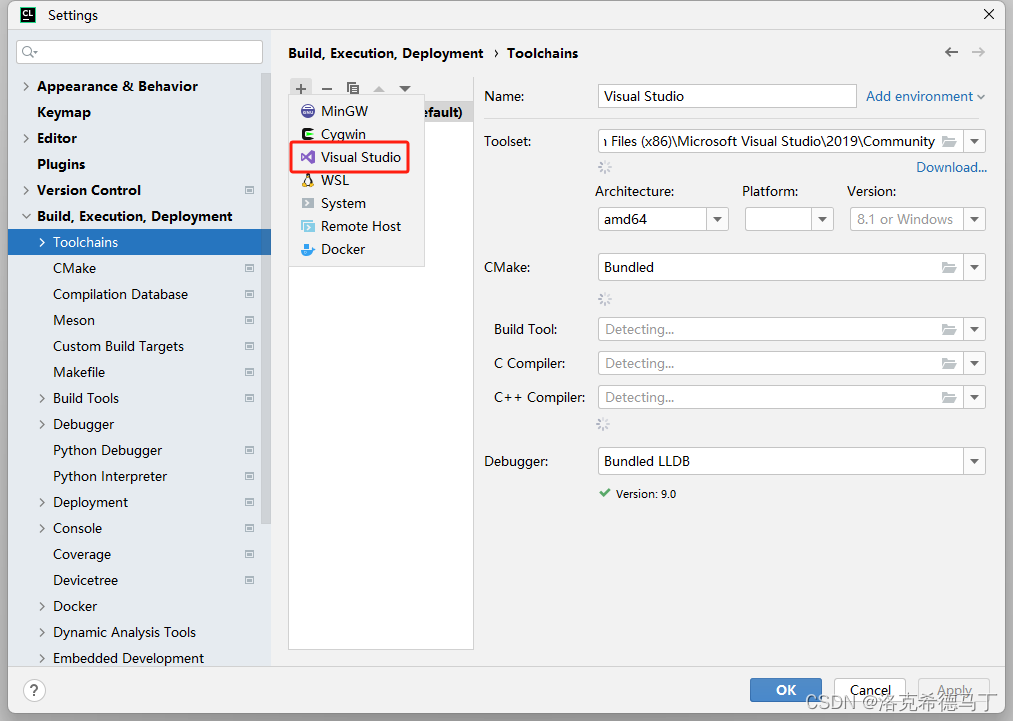Click the Name field containing Visual Studio
The image size is (1013, 721).
pos(727,96)
